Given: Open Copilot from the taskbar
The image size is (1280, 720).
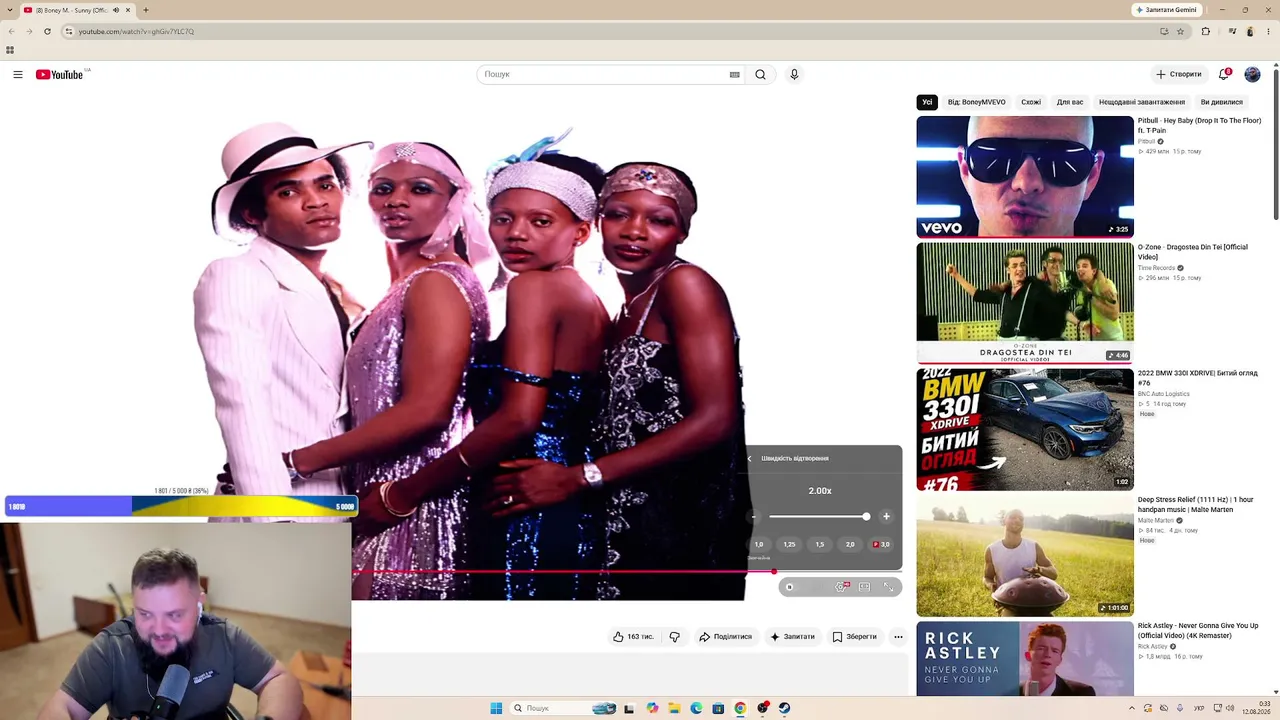Looking at the screenshot, I should [652, 708].
